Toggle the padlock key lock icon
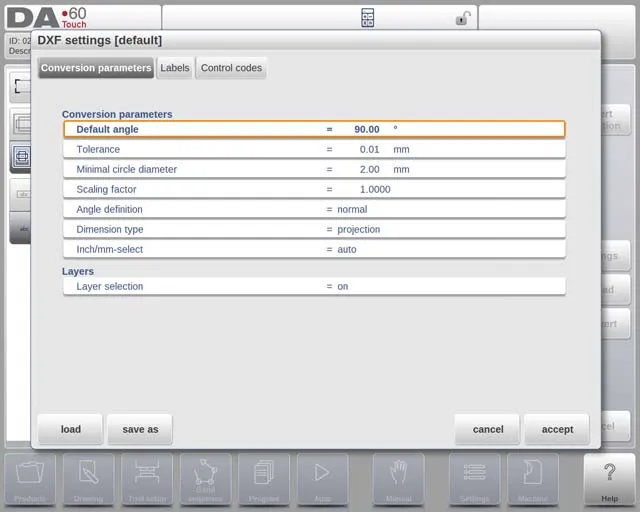The width and height of the screenshot is (640, 512). (x=462, y=18)
